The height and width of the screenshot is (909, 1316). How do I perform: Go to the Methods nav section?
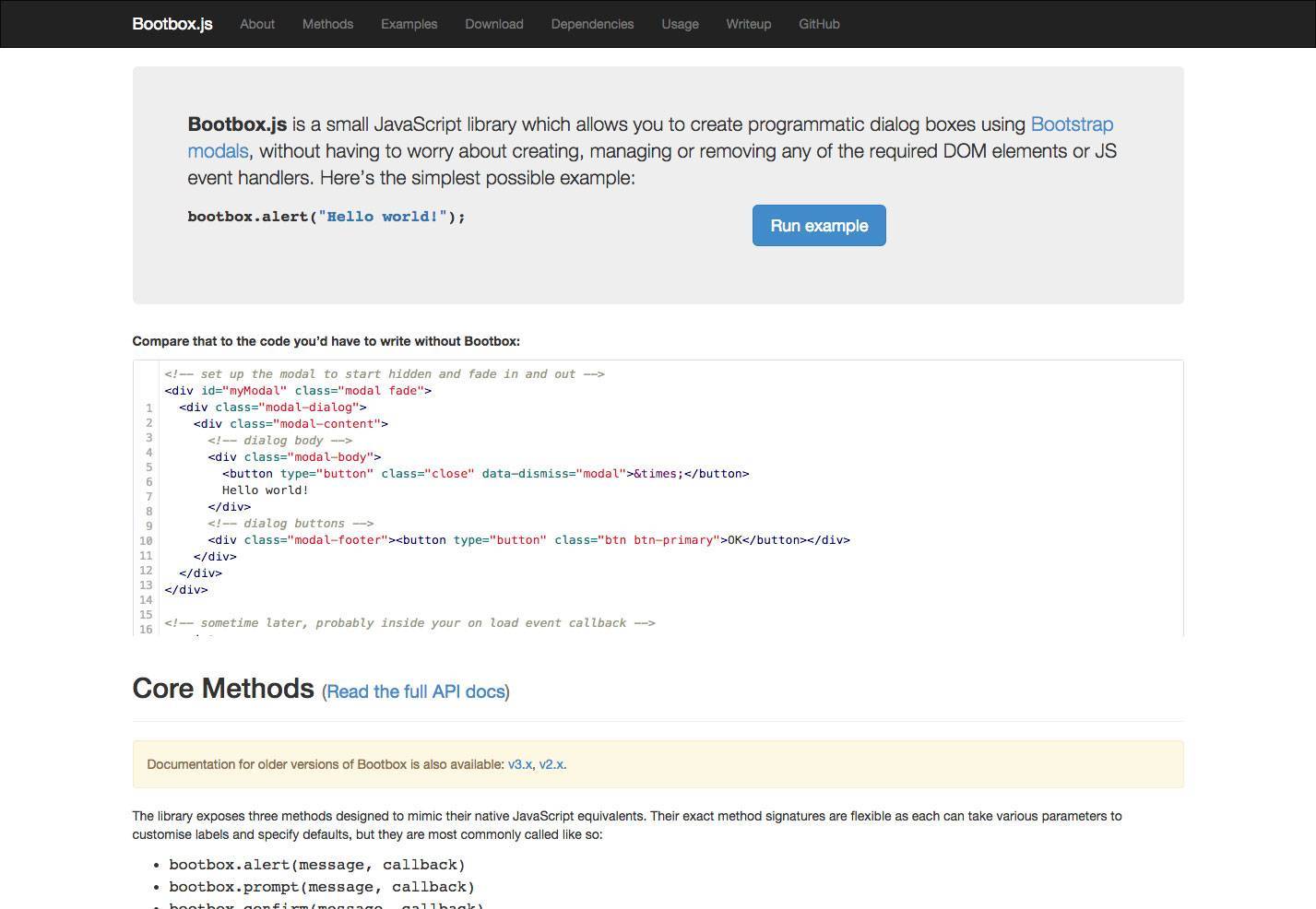327,24
